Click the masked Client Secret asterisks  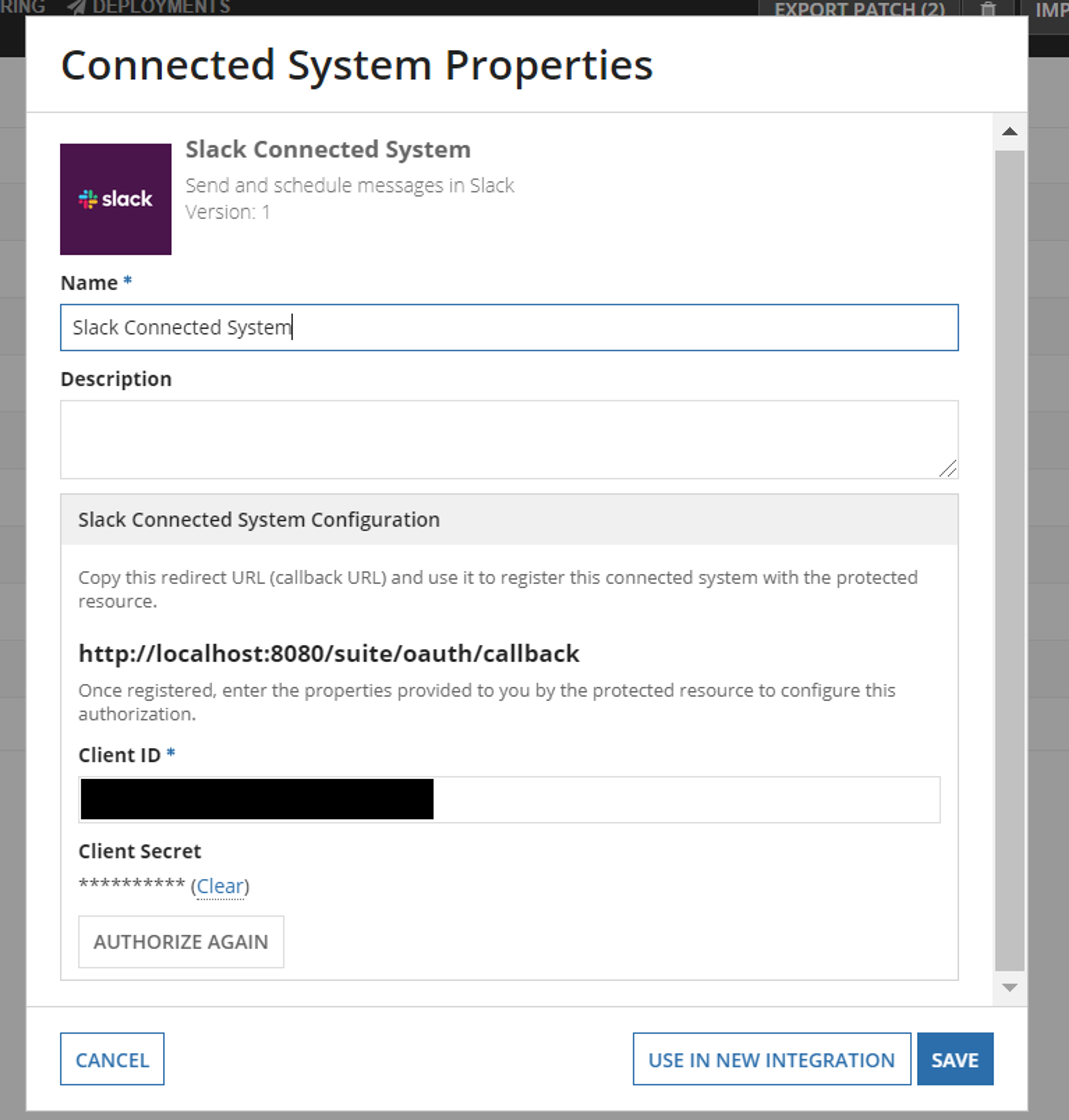click(x=132, y=885)
